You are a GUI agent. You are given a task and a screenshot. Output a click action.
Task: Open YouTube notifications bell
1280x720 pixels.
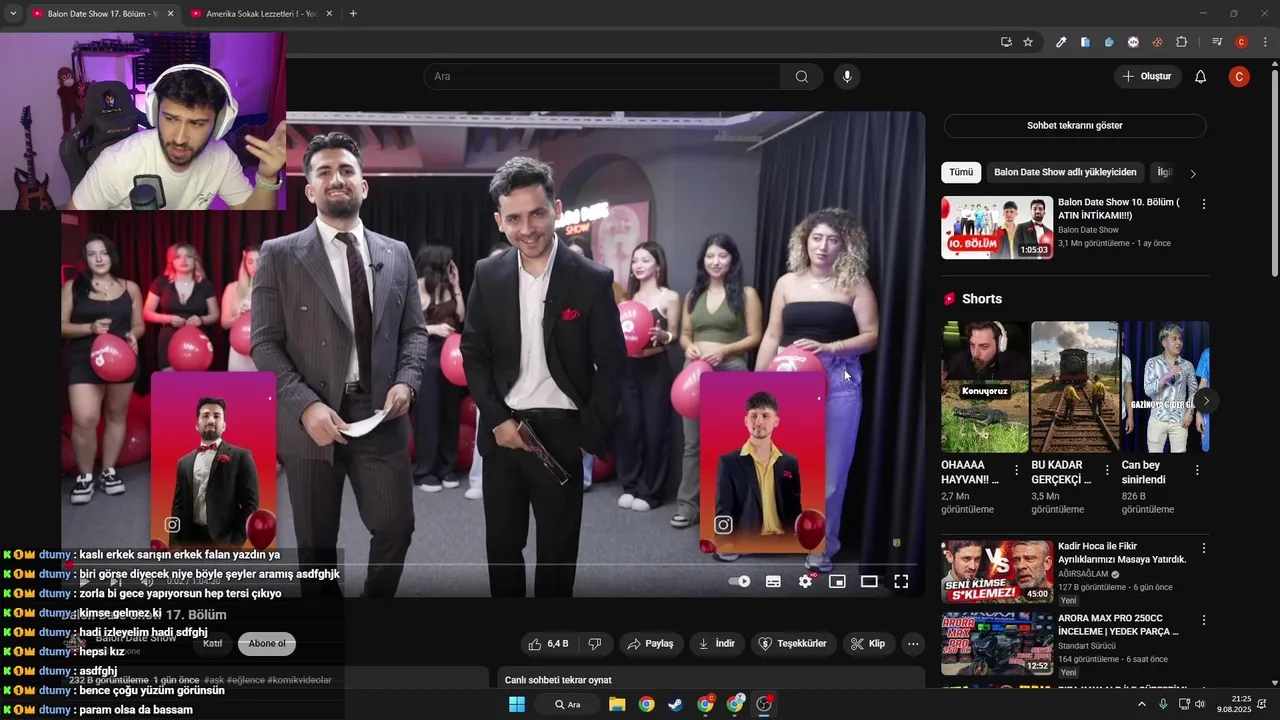coord(1201,77)
